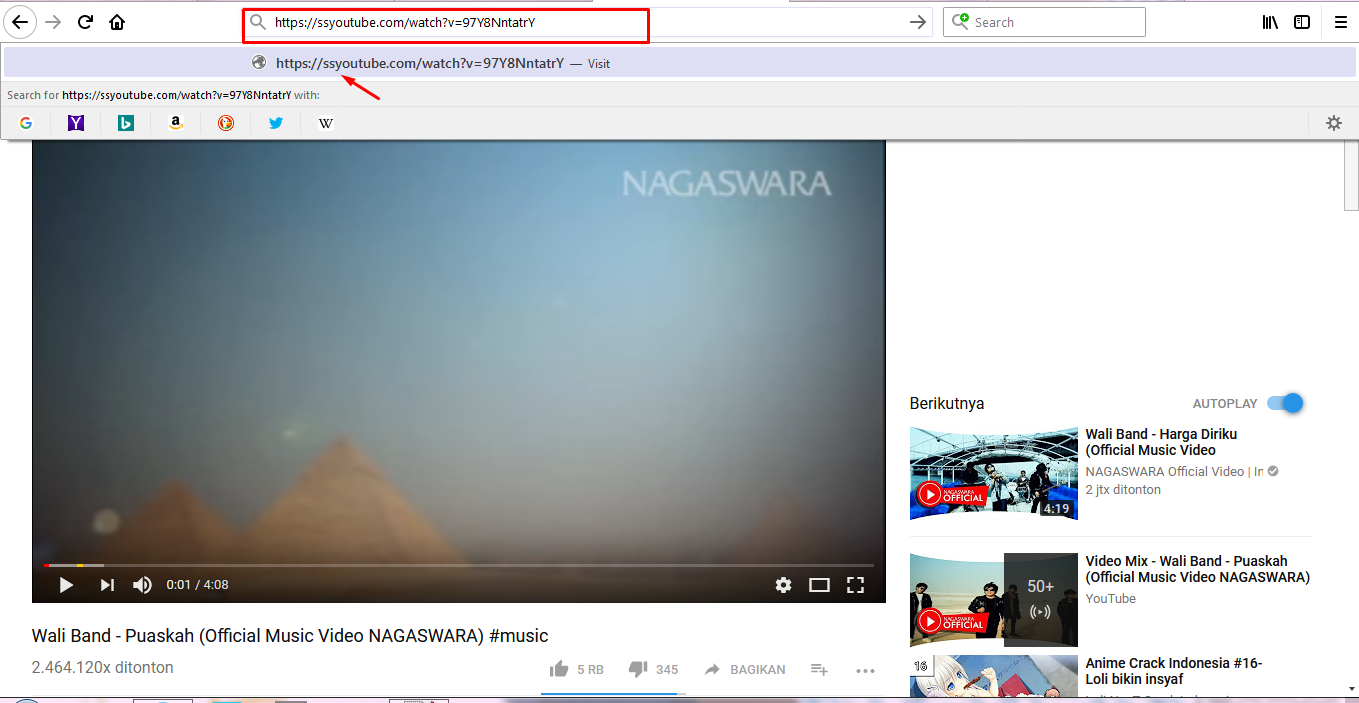Click BAGIKAN share button
This screenshot has height=703, width=1359.
(745, 669)
